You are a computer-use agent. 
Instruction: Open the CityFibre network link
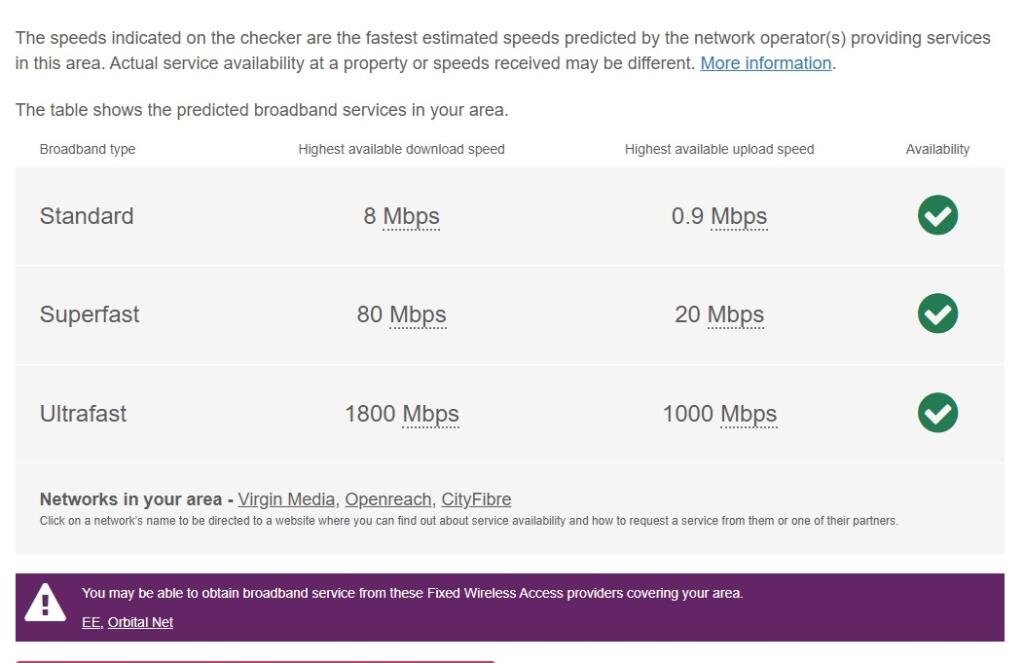tap(476, 499)
